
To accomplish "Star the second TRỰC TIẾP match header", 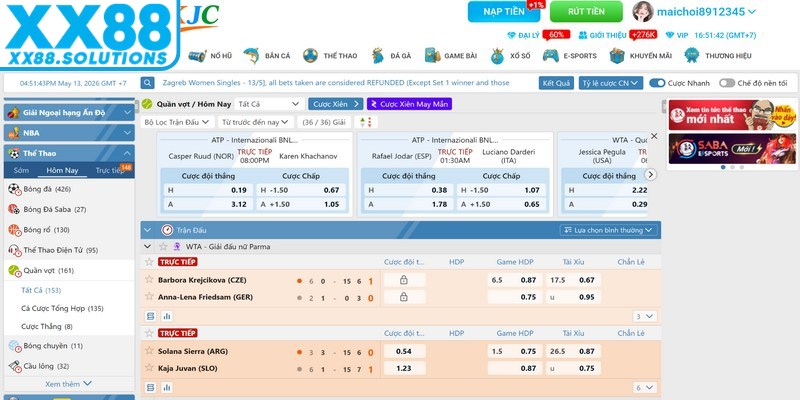I will pos(149,333).
